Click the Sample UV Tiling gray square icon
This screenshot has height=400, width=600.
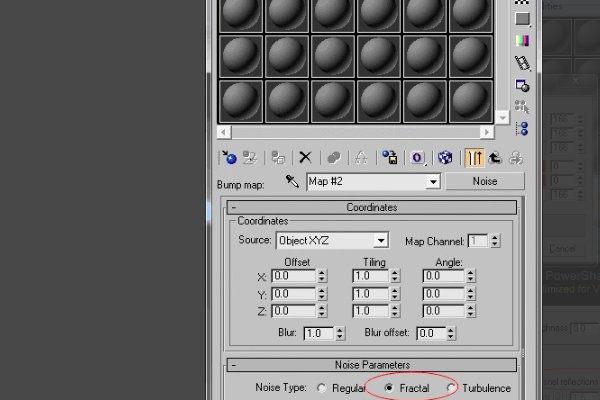point(522,18)
